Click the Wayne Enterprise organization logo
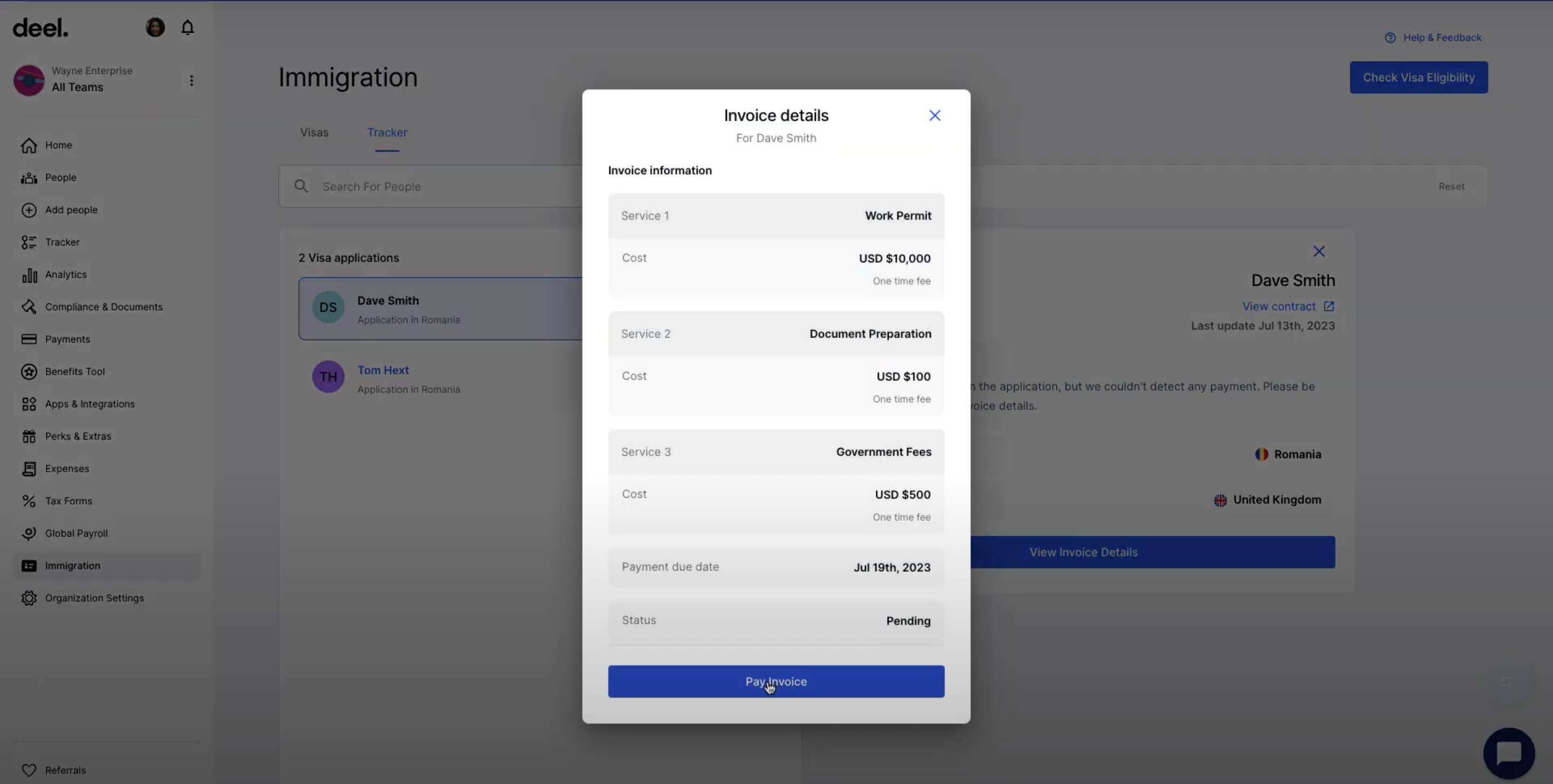The width and height of the screenshot is (1553, 784). [x=29, y=80]
